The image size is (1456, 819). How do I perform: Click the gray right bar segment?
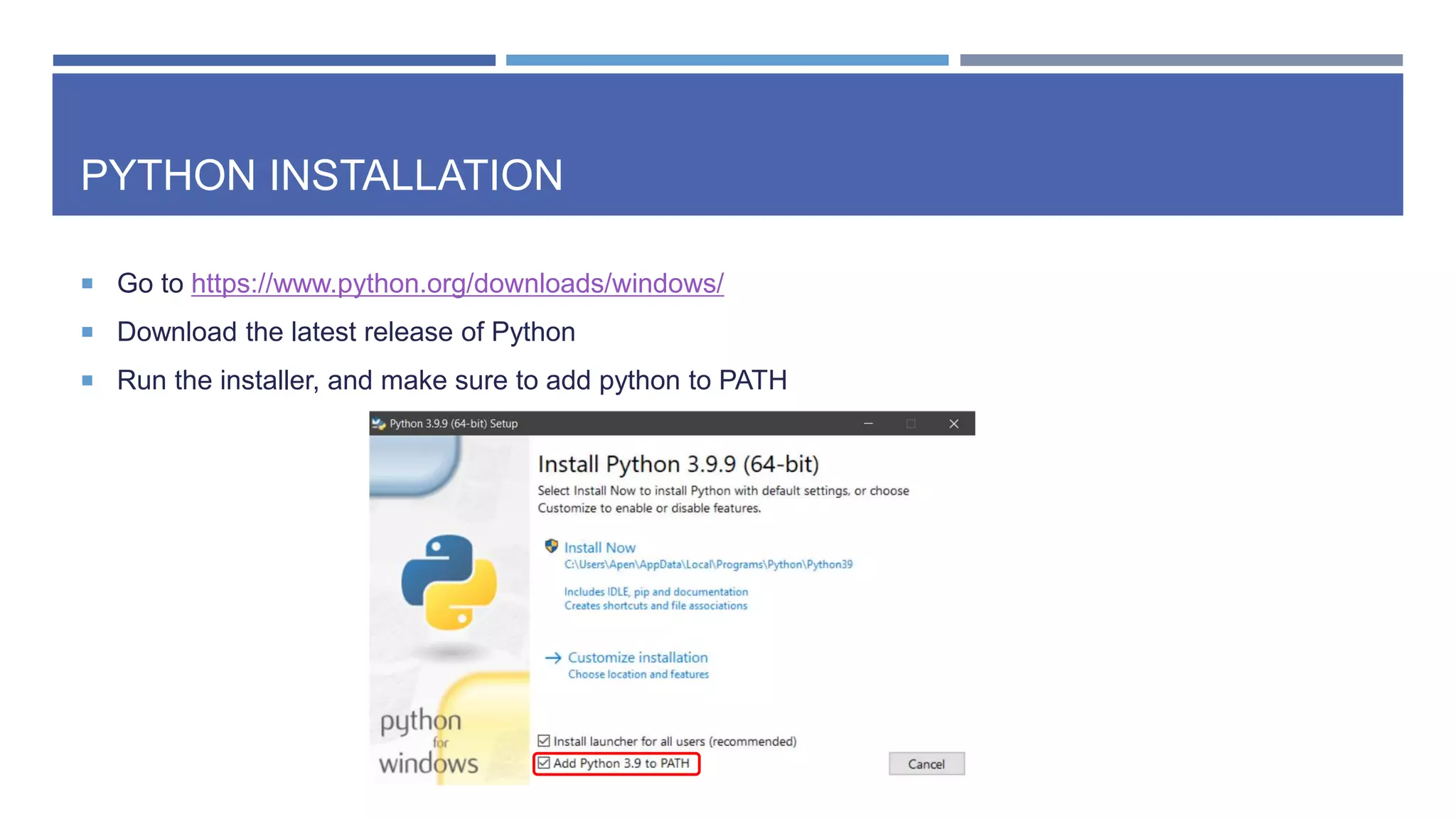pos(1181,60)
